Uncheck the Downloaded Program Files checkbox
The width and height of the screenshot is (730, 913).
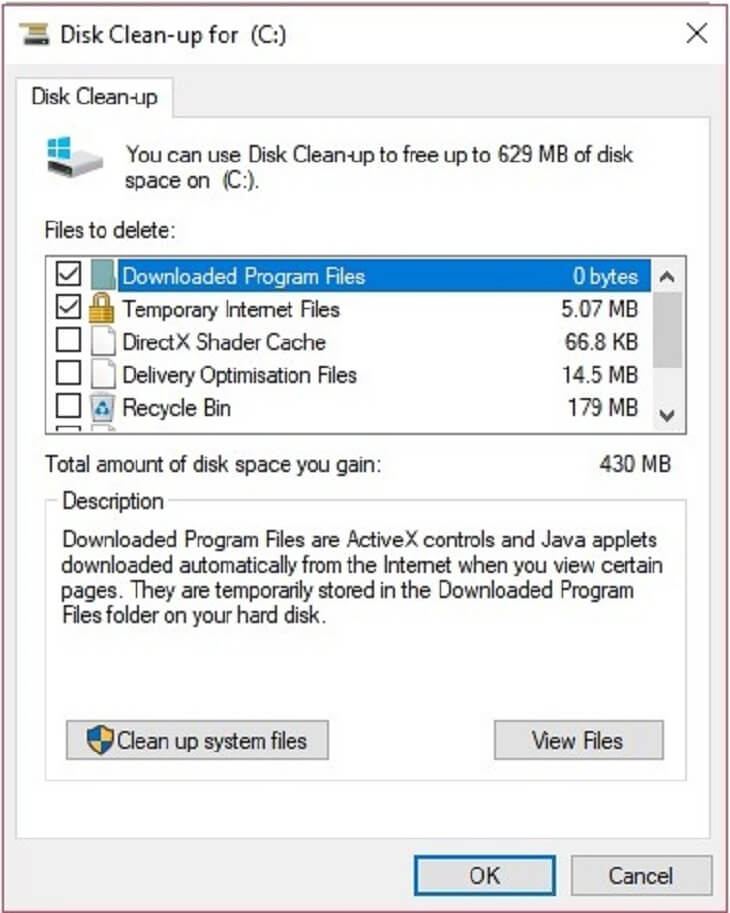click(68, 277)
